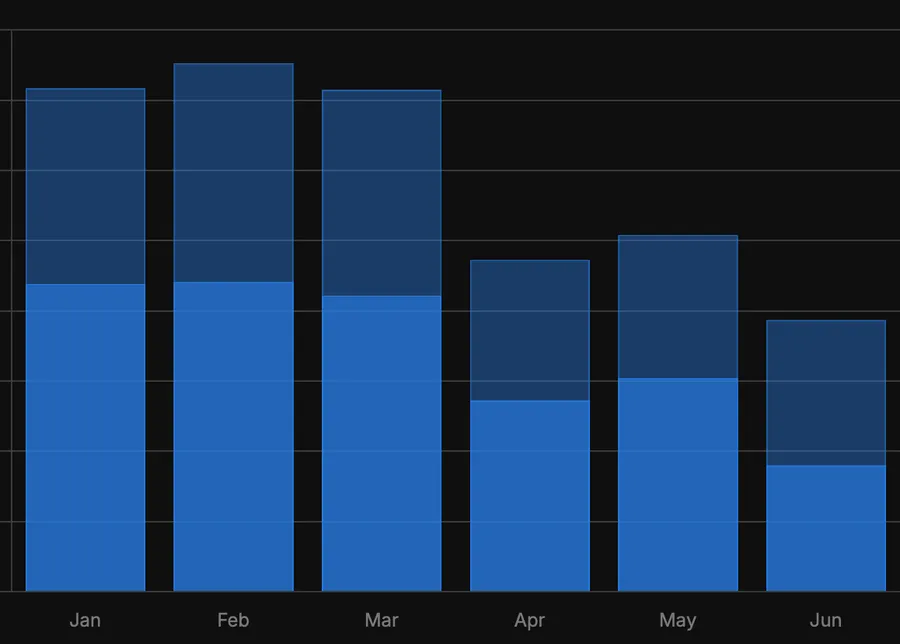Select the February dark blue top segment
900x644 pixels.
click(233, 170)
